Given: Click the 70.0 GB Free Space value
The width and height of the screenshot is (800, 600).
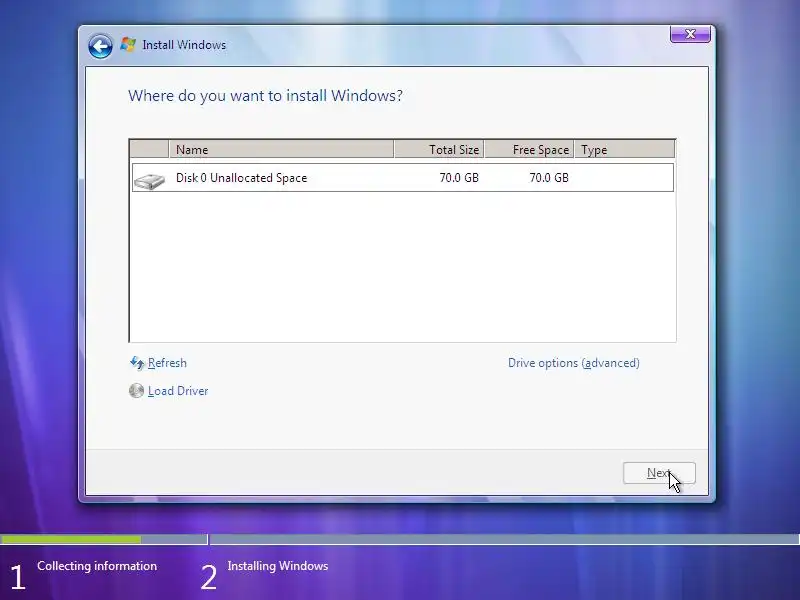Looking at the screenshot, I should coord(548,178).
